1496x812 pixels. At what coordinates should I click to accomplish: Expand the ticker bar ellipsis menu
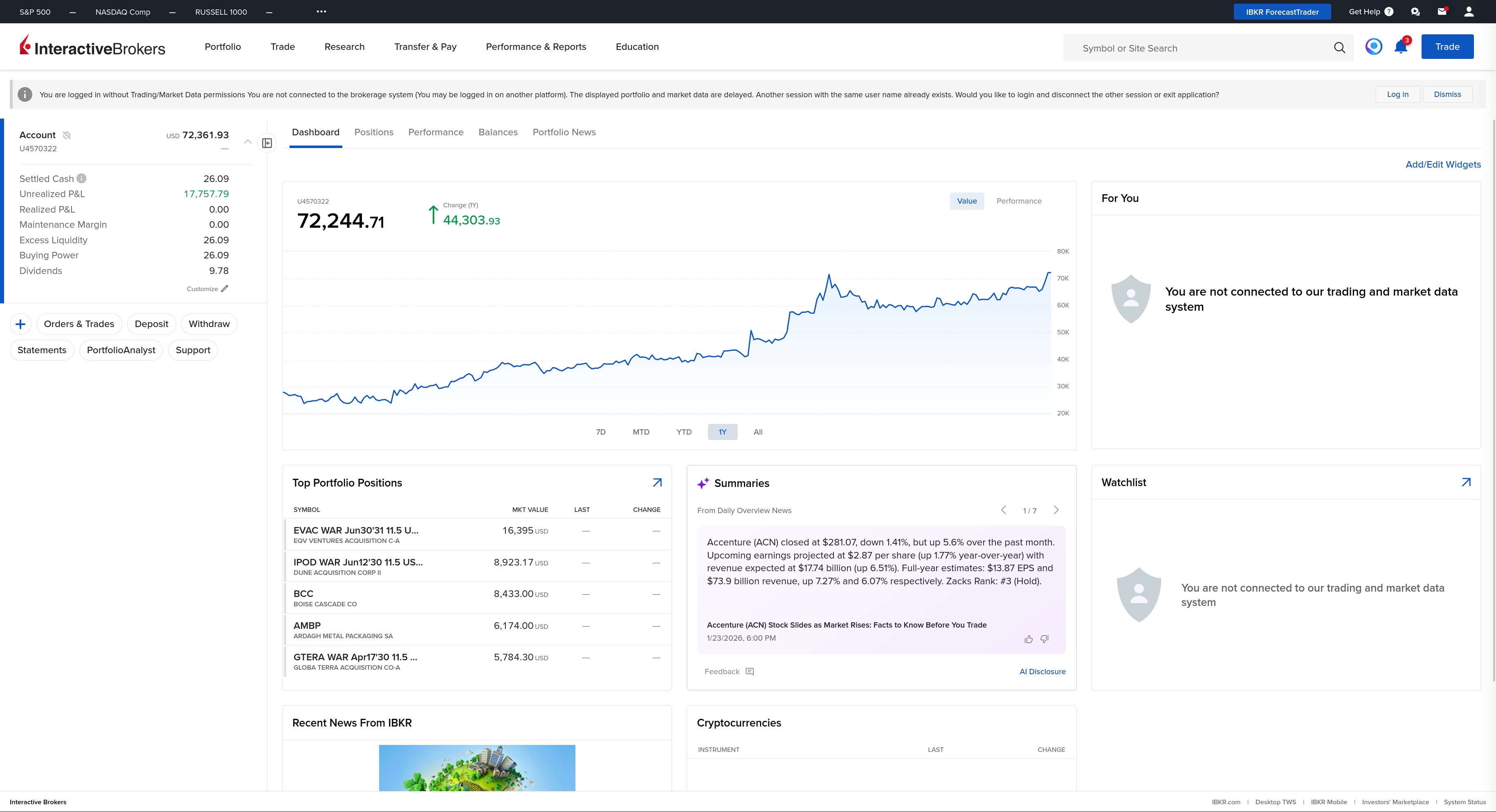pos(321,11)
